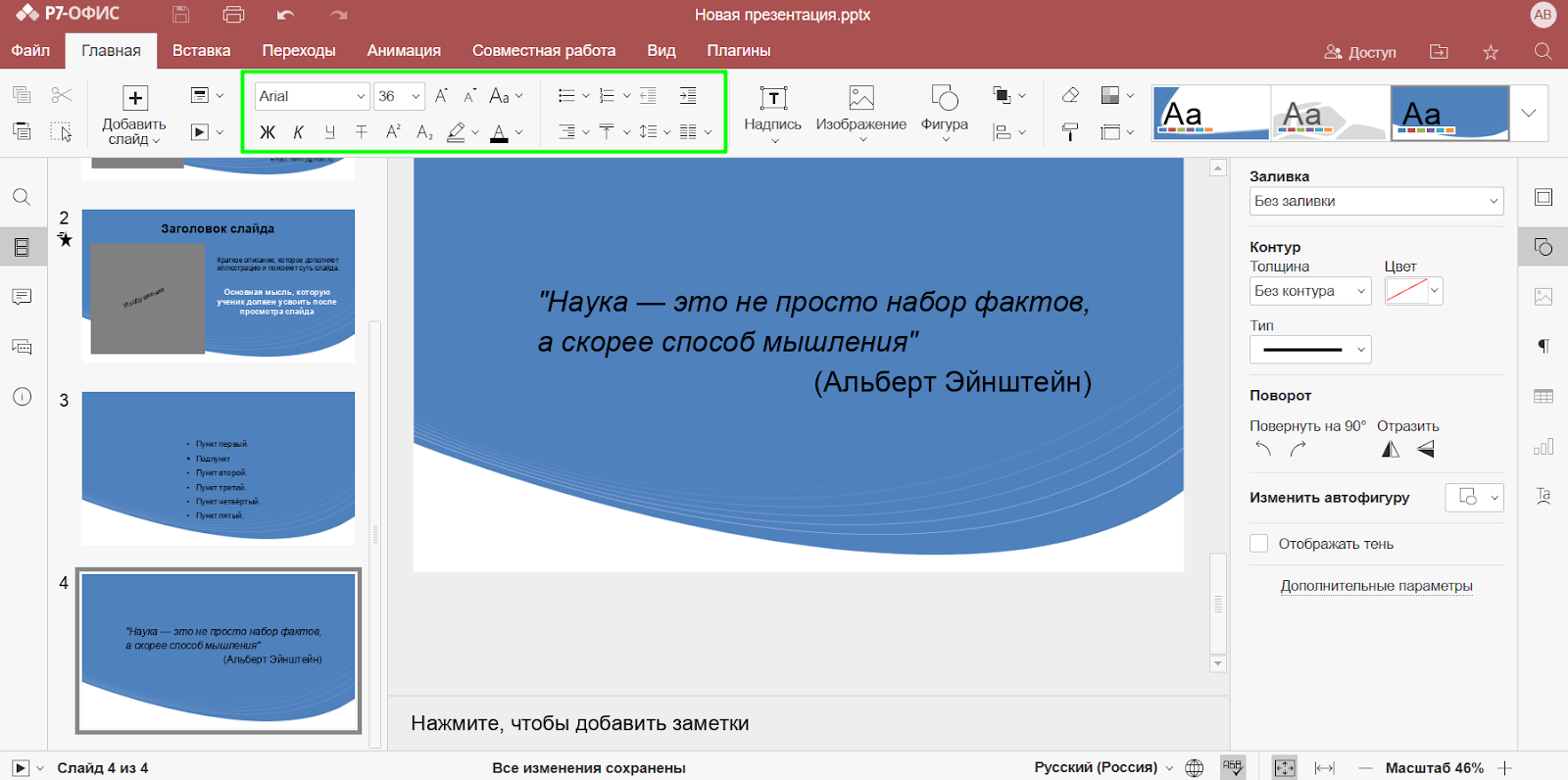The image size is (1568, 780).
Task: Switch to the Совместная работа tab
Action: click(544, 51)
